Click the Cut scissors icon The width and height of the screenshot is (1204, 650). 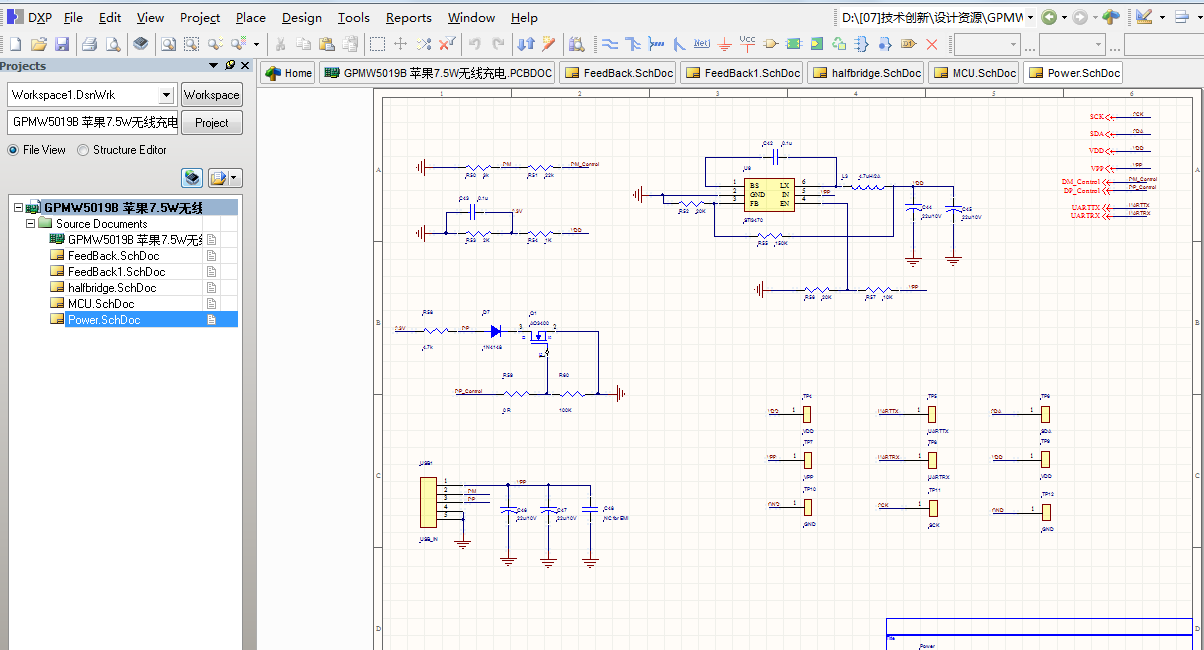click(280, 44)
